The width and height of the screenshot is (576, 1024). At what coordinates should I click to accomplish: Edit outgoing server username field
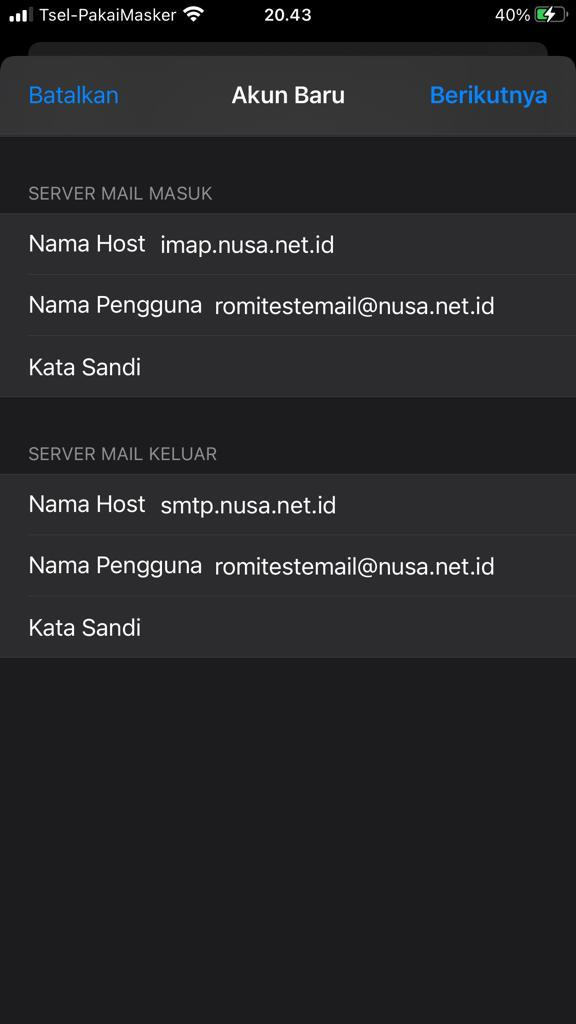pyautogui.click(x=288, y=566)
